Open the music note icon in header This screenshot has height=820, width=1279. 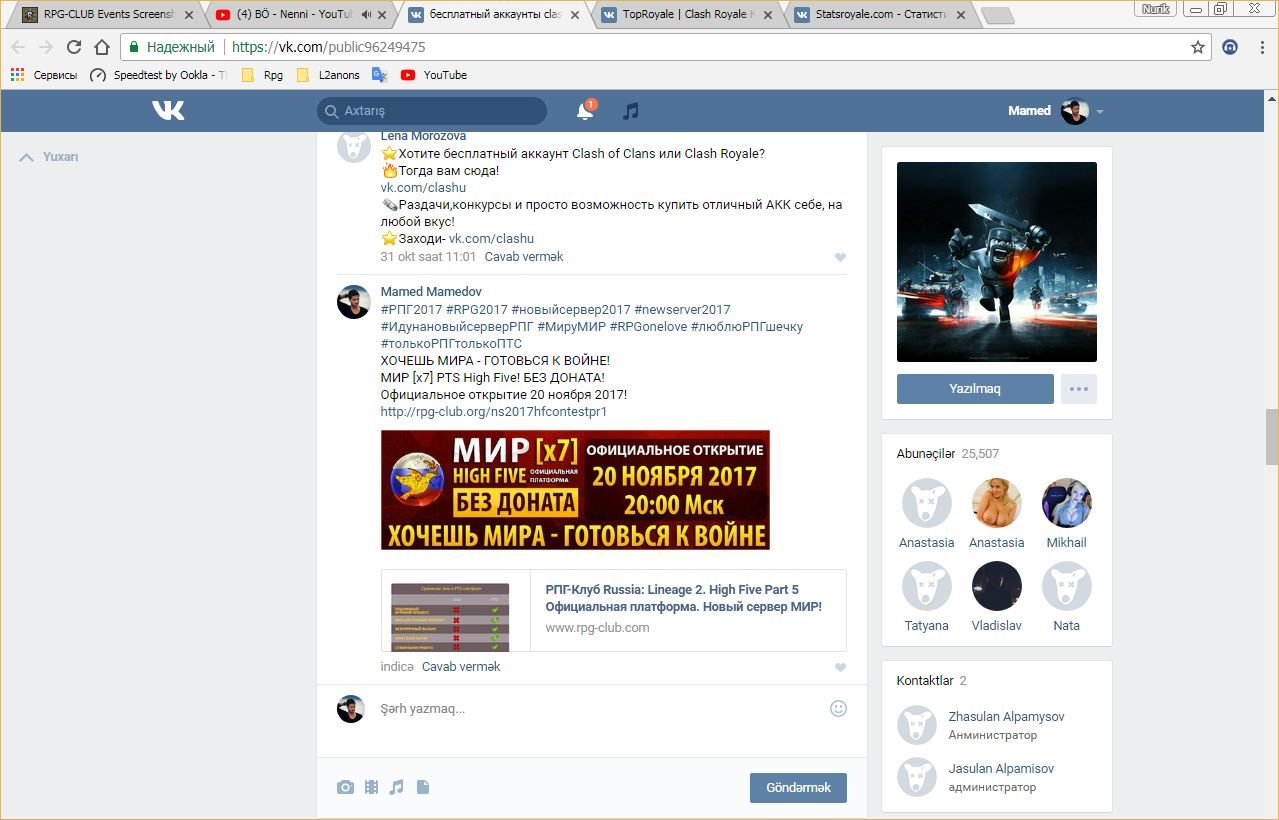pos(630,111)
